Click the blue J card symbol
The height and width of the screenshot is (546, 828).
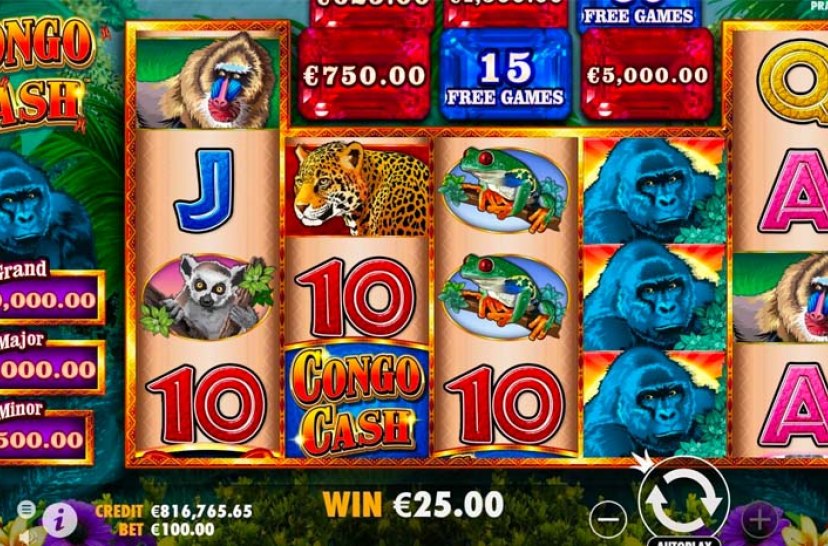pyautogui.click(x=206, y=189)
